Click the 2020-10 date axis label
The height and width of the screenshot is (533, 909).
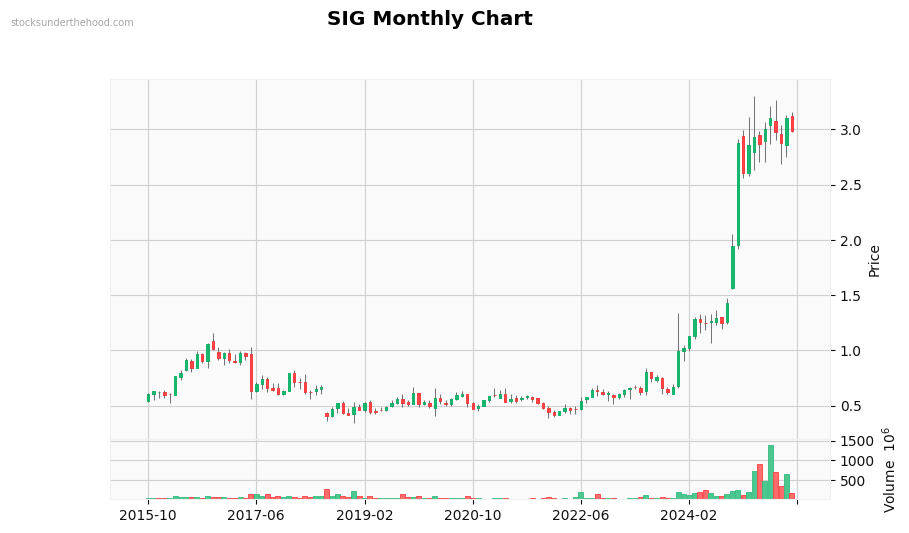473,515
